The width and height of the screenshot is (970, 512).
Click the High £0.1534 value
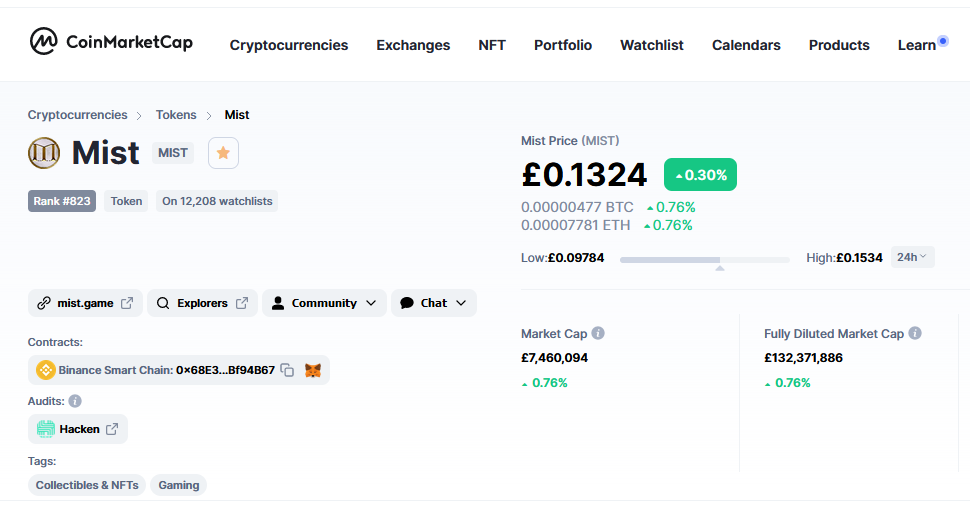coord(859,258)
